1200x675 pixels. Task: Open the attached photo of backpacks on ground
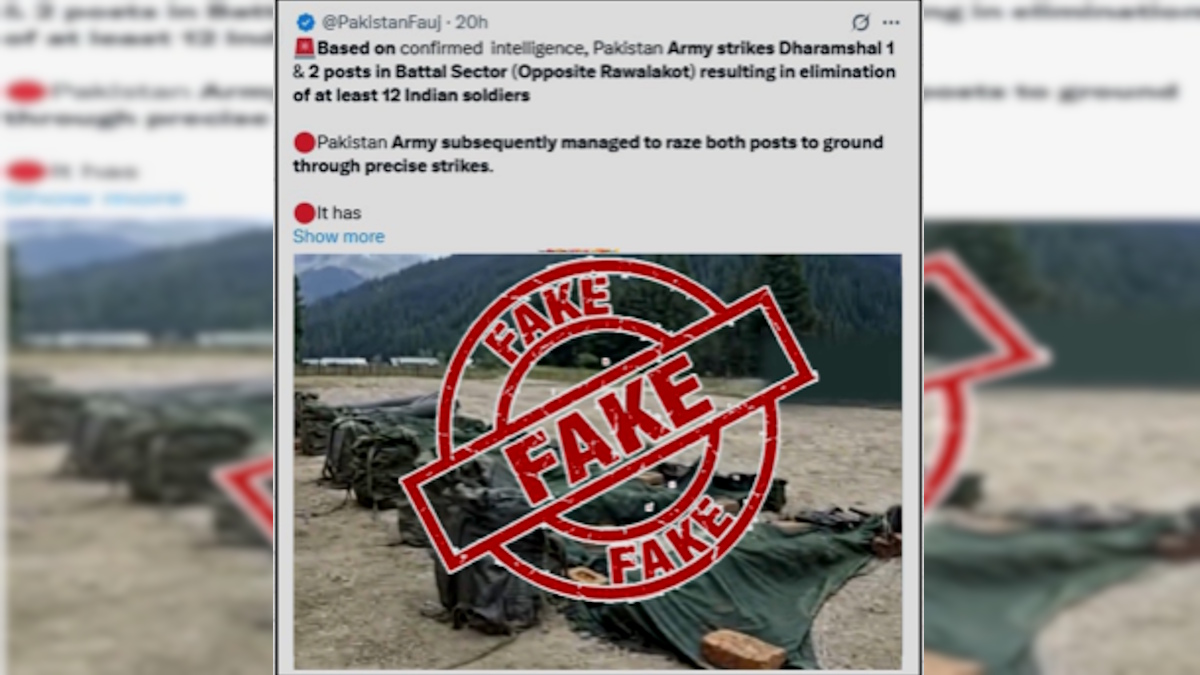click(597, 461)
